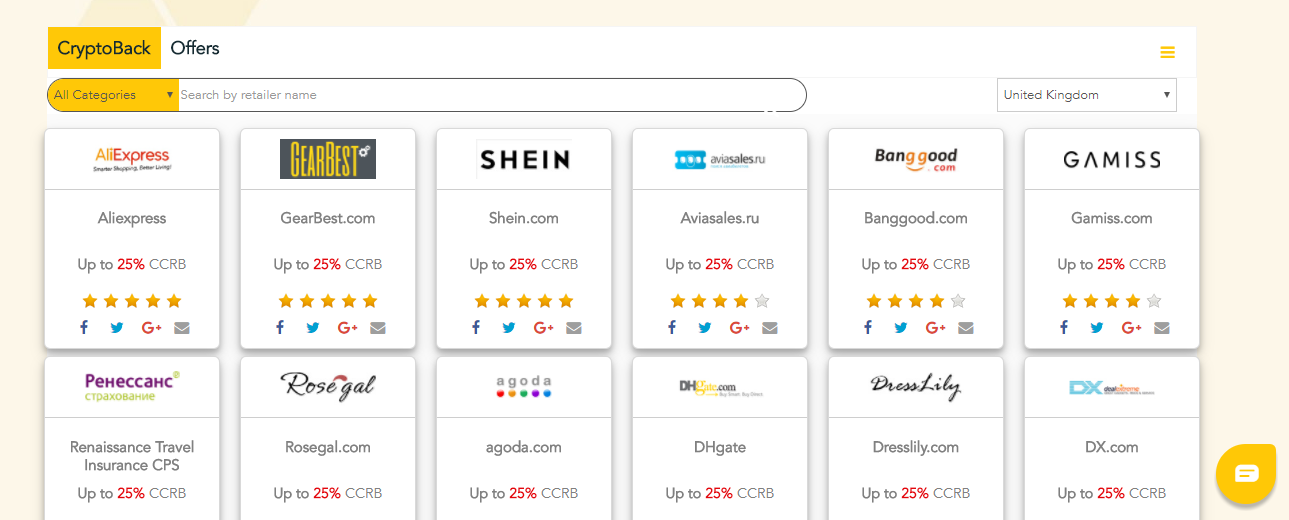The width and height of the screenshot is (1289, 520).
Task: Share Shein.com offer on Google Plus
Action: click(543, 327)
